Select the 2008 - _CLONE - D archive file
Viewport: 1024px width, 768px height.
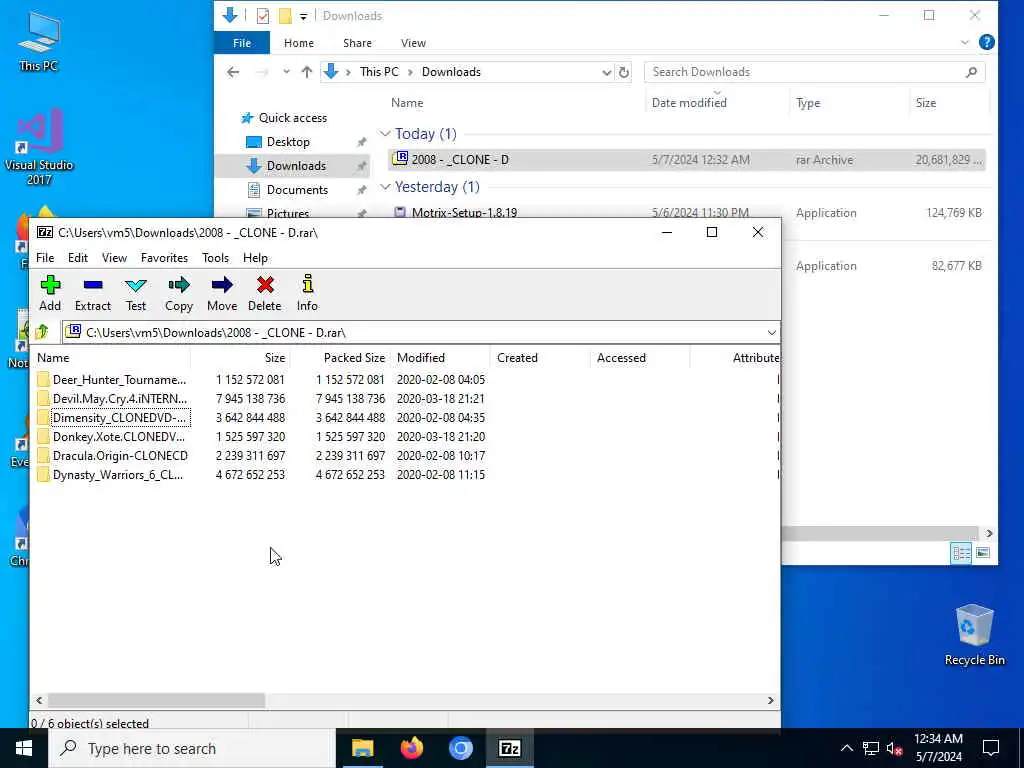click(x=686, y=160)
